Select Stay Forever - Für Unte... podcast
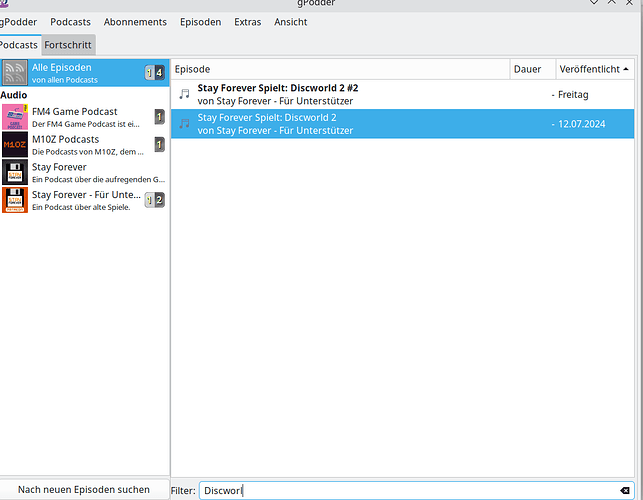Viewport: 643px width, 500px height. coord(84,200)
